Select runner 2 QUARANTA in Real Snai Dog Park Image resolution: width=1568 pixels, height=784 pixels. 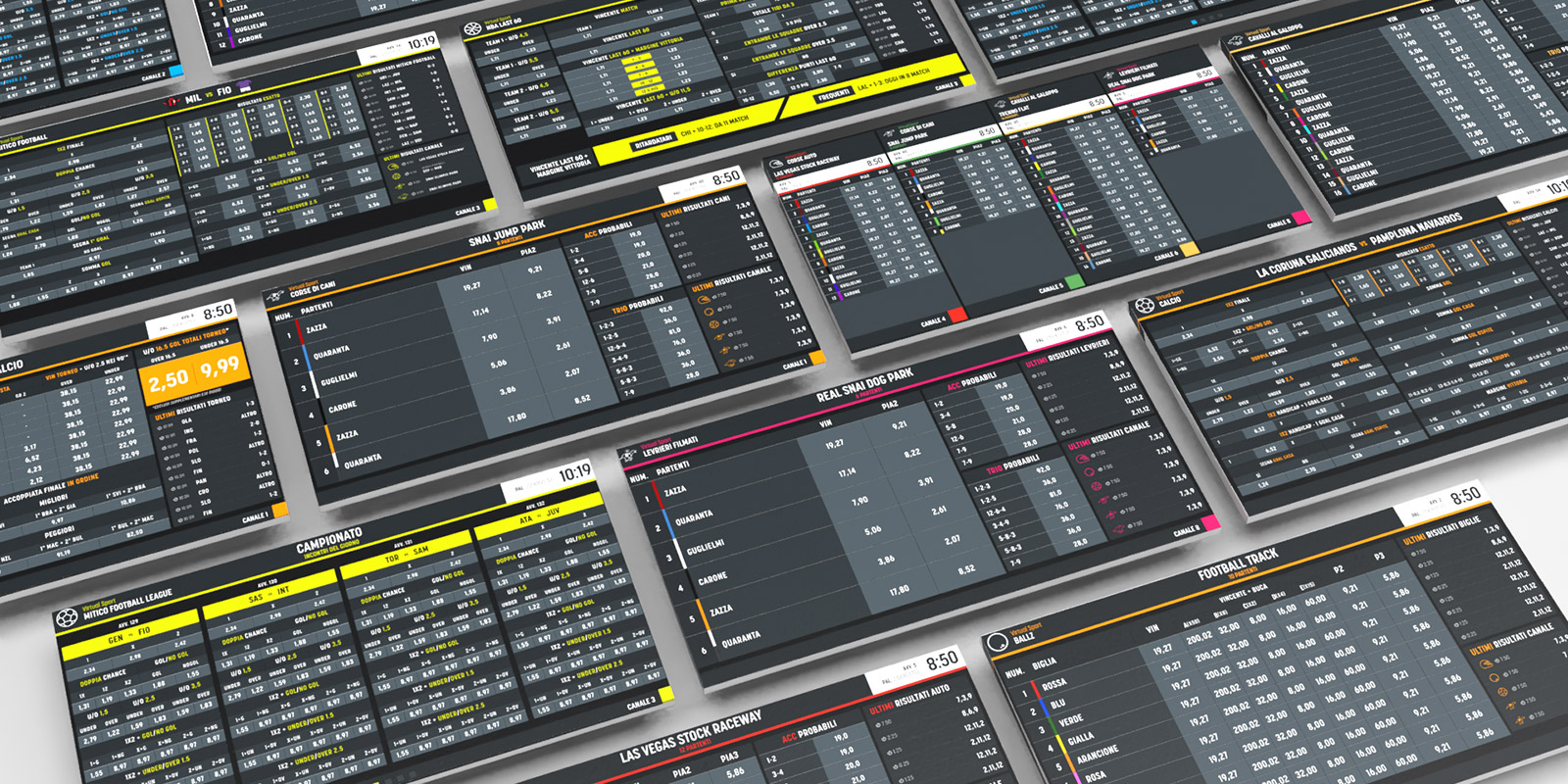pos(693,516)
